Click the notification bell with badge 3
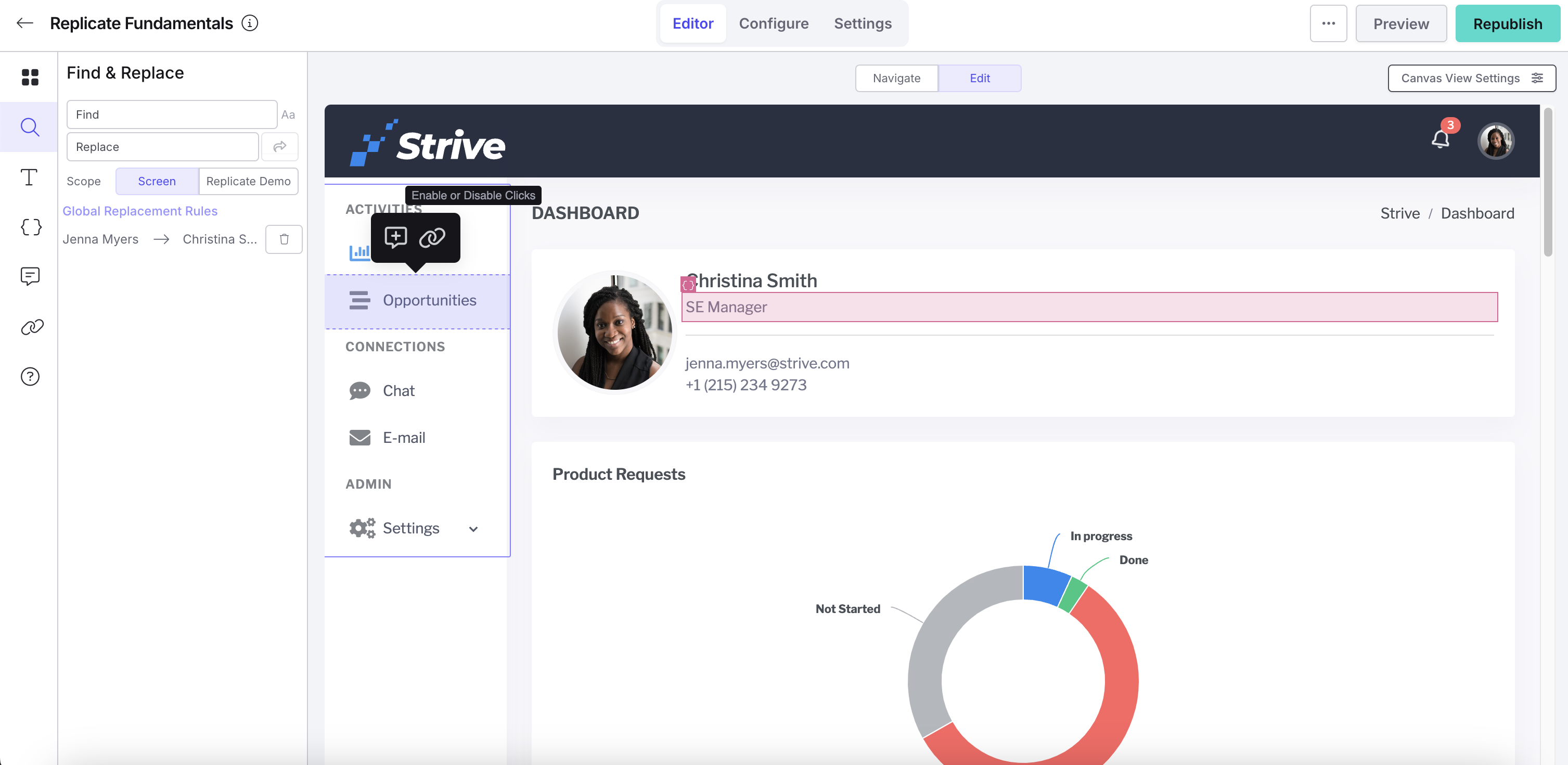Image resolution: width=1568 pixels, height=765 pixels. (x=1441, y=139)
